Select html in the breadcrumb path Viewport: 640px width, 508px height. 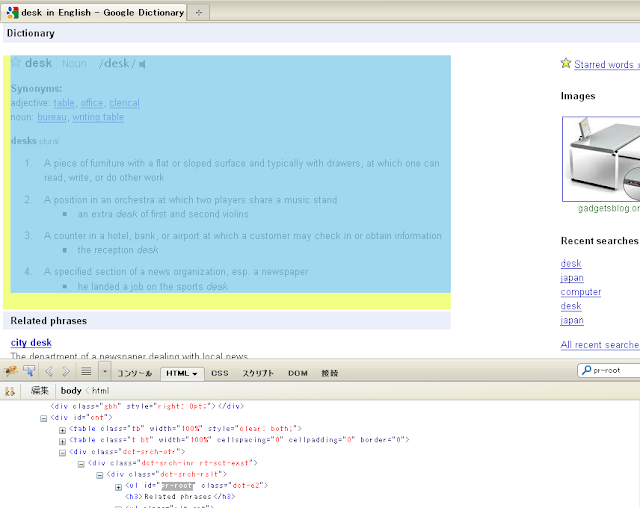(x=100, y=391)
